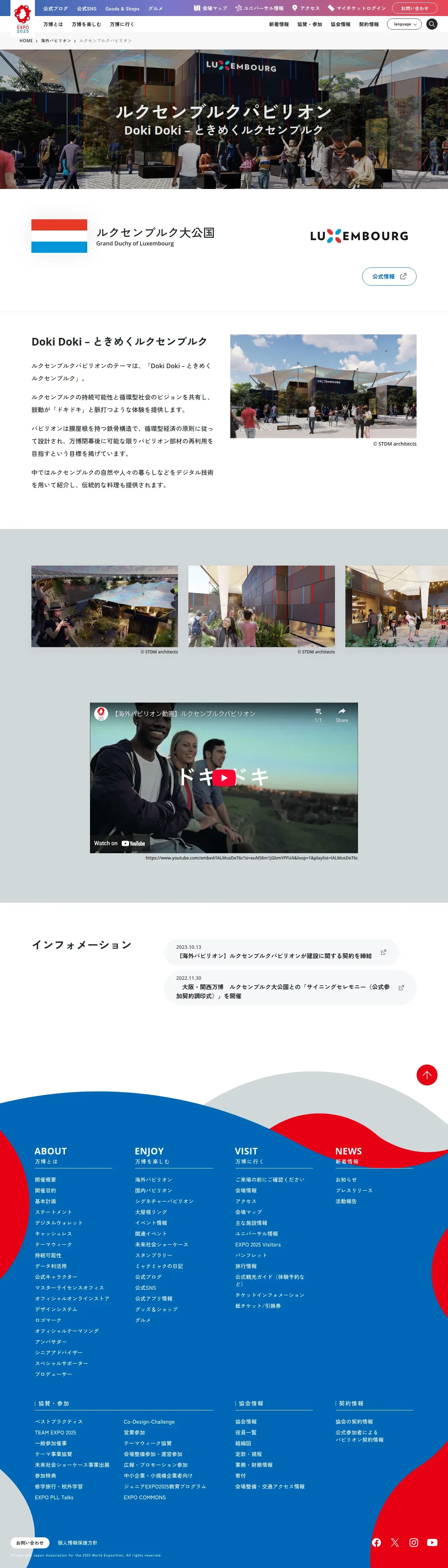Viewport: 448px width, 1568px height.
Task: Click the Share icon on the video
Action: coord(342,714)
